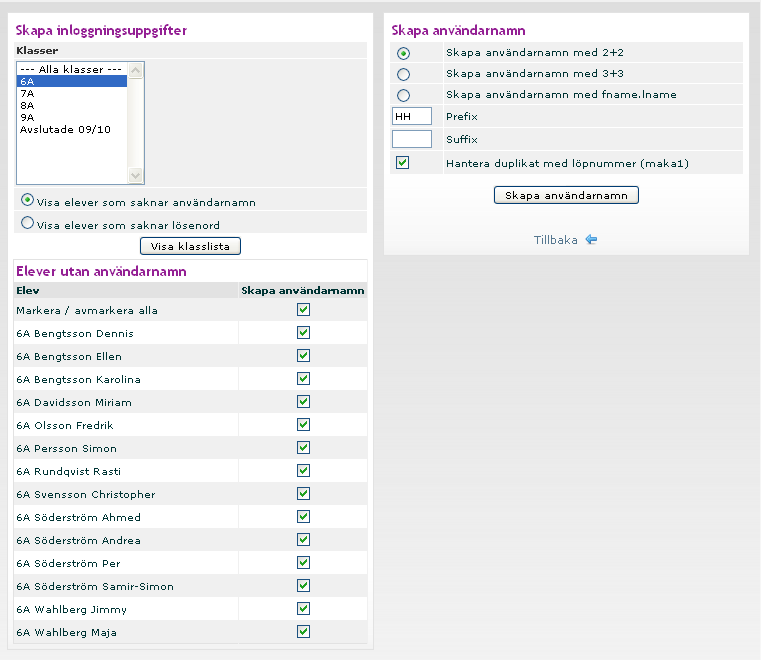Uncheck the checkbox for Söderström Andrea
761x660 pixels.
point(303,540)
